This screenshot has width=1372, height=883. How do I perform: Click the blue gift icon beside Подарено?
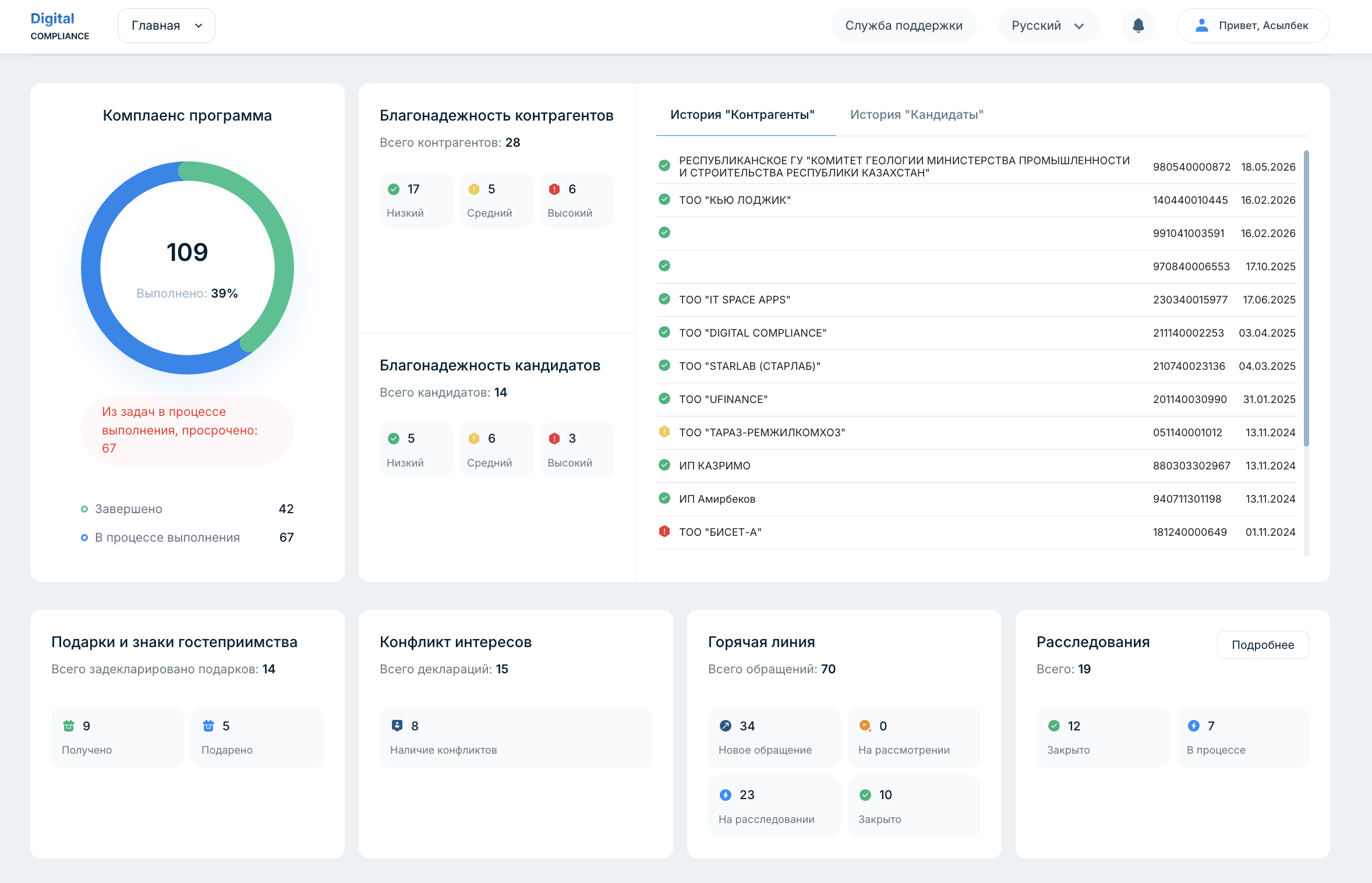pyautogui.click(x=208, y=726)
